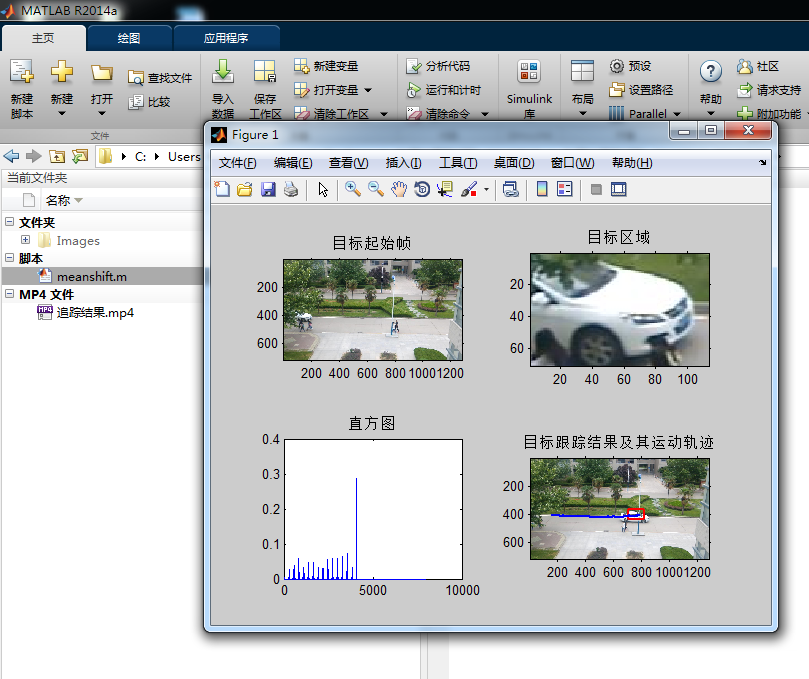Toggle Insert Colorbar icon

point(542,189)
